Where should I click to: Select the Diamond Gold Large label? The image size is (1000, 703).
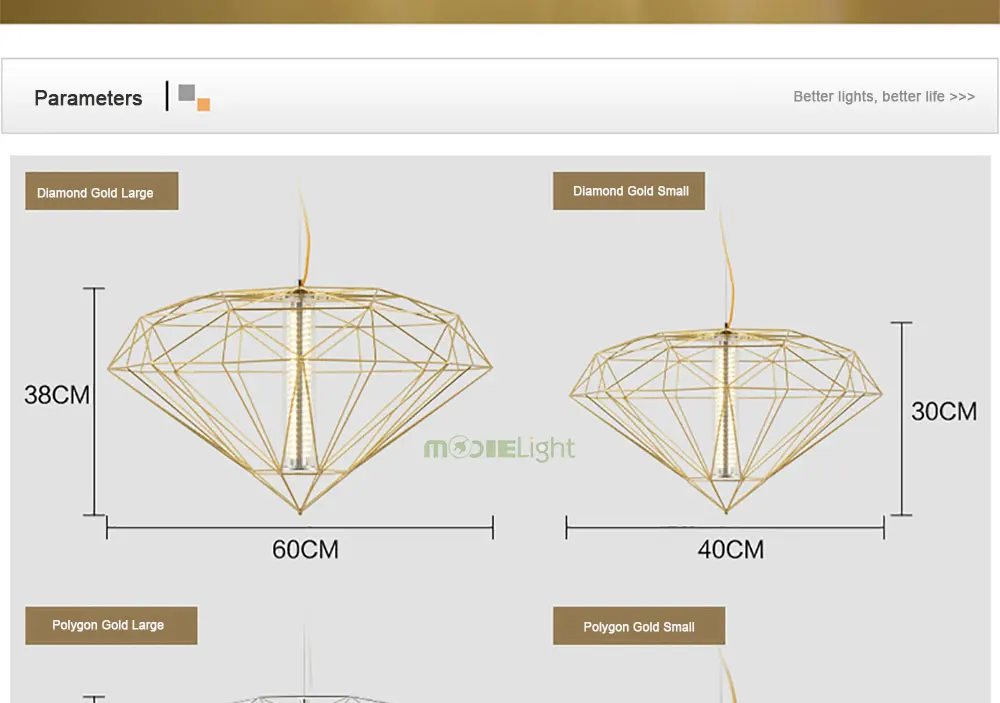tap(102, 191)
